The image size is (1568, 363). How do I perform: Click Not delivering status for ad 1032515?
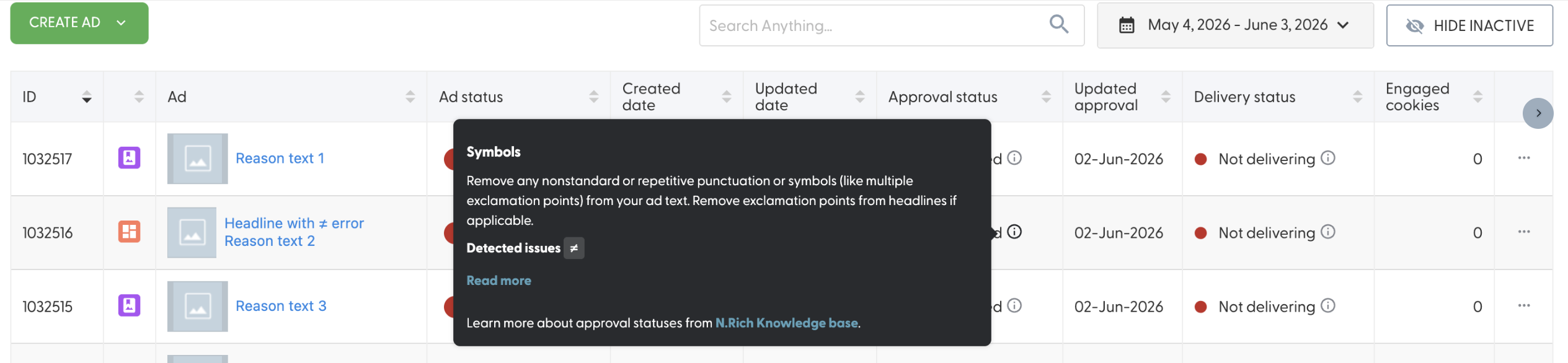pyautogui.click(x=1267, y=307)
